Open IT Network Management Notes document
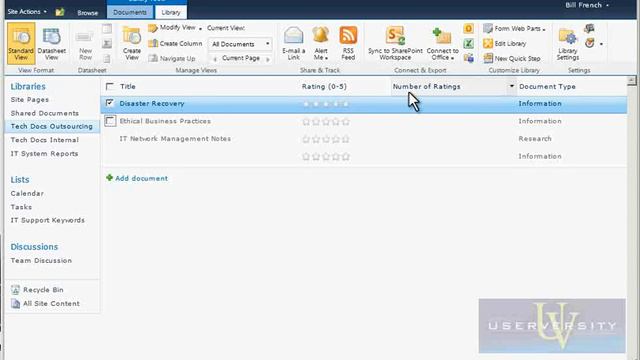Viewport: 640px width, 360px height. [x=175, y=139]
